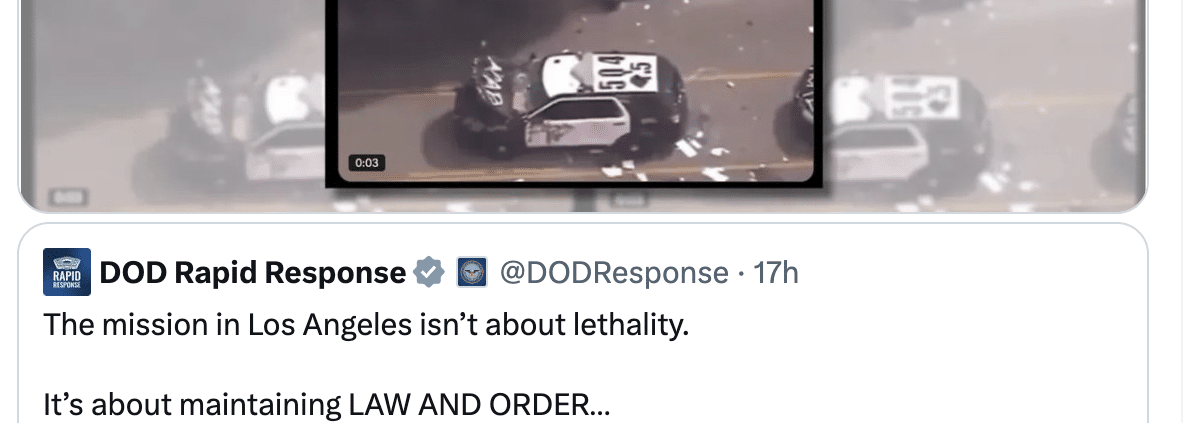Click the 'maintaining LAW AND ORDER' text line
The height and width of the screenshot is (423, 1194).
[x=327, y=405]
